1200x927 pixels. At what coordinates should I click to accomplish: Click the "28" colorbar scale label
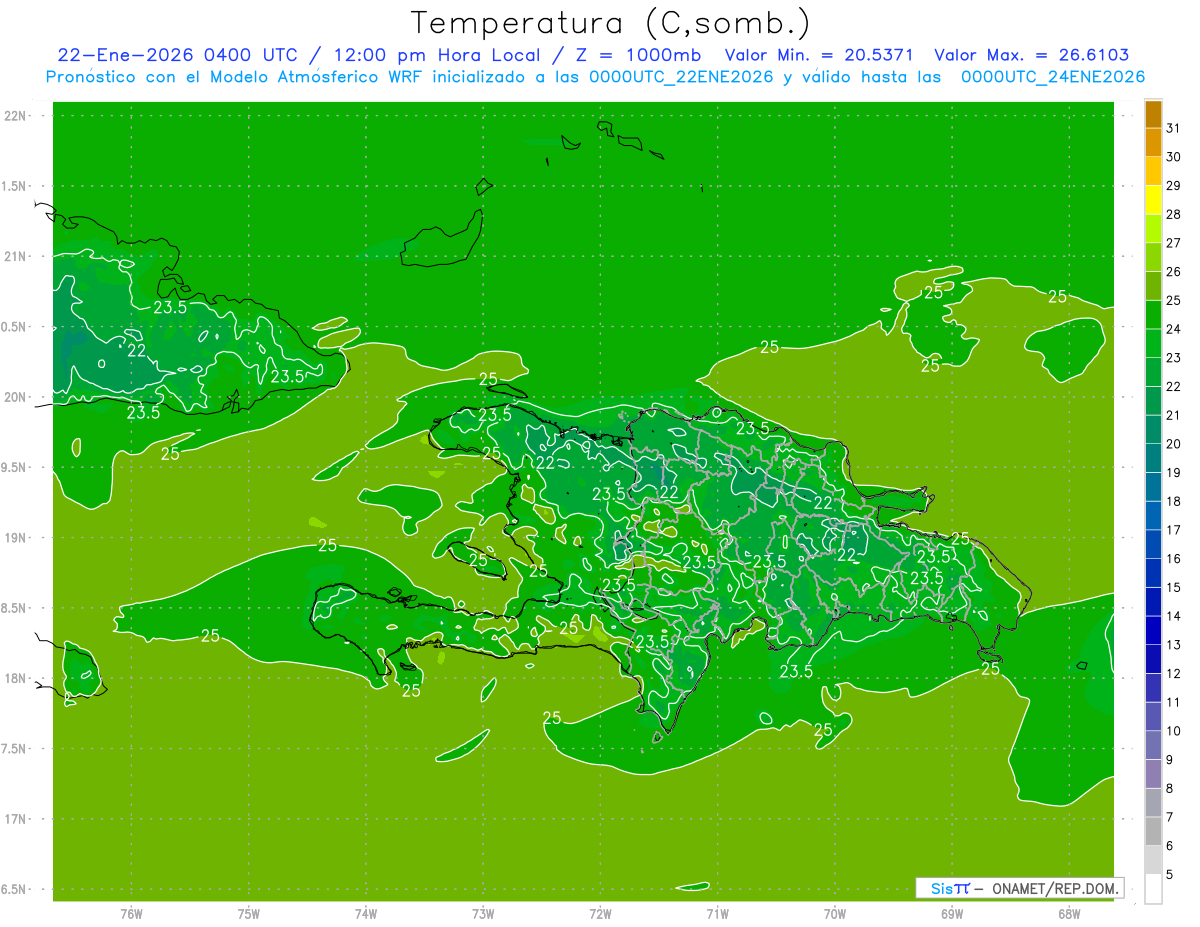[1173, 214]
